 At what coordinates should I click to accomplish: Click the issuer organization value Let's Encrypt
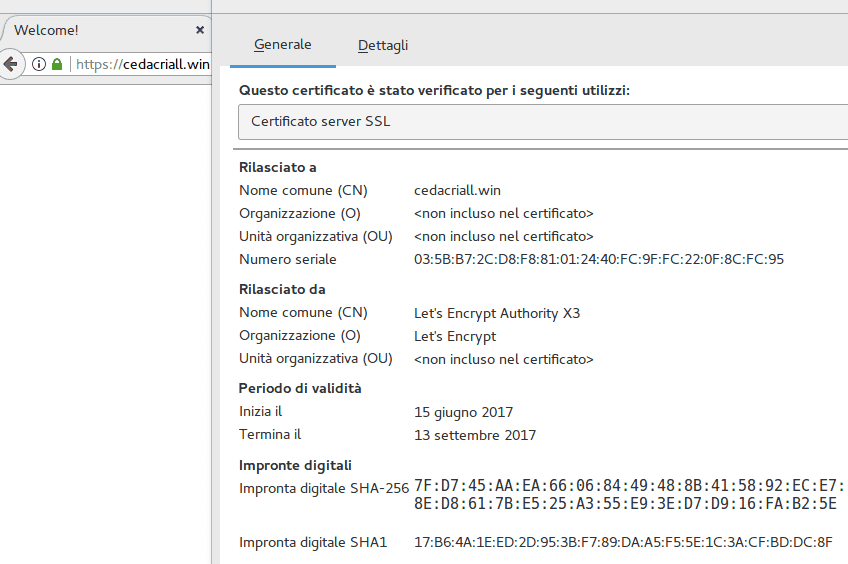tap(455, 336)
